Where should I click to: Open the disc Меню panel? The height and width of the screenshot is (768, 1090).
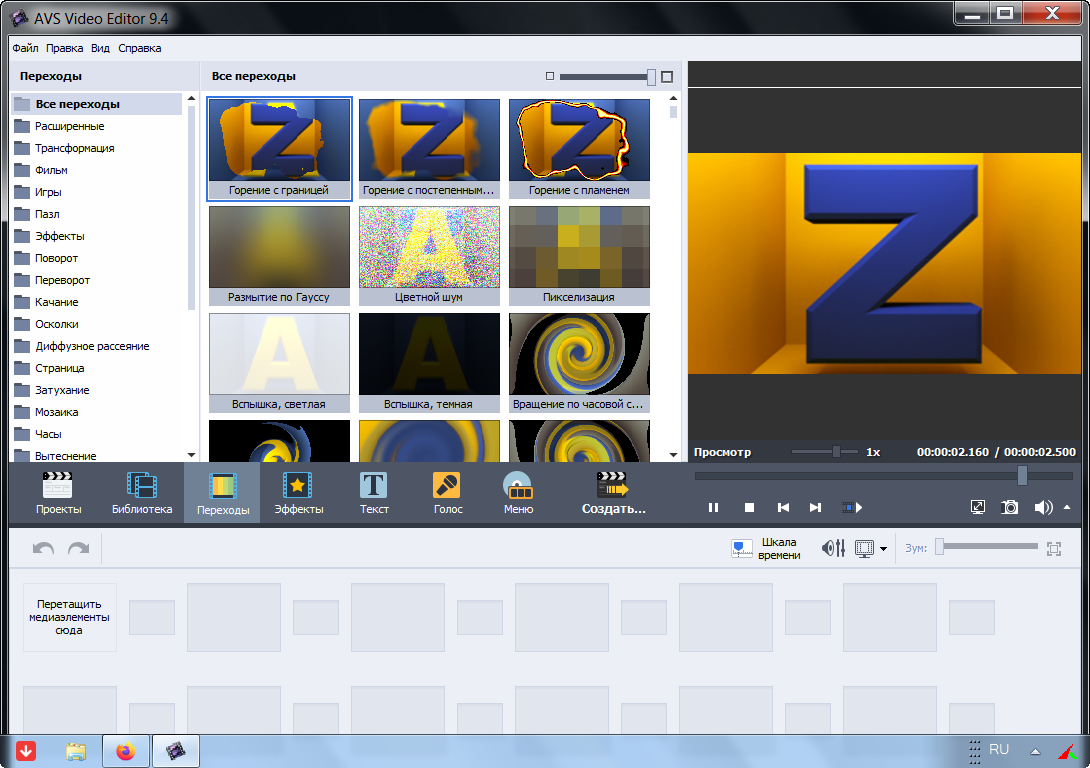coord(518,493)
